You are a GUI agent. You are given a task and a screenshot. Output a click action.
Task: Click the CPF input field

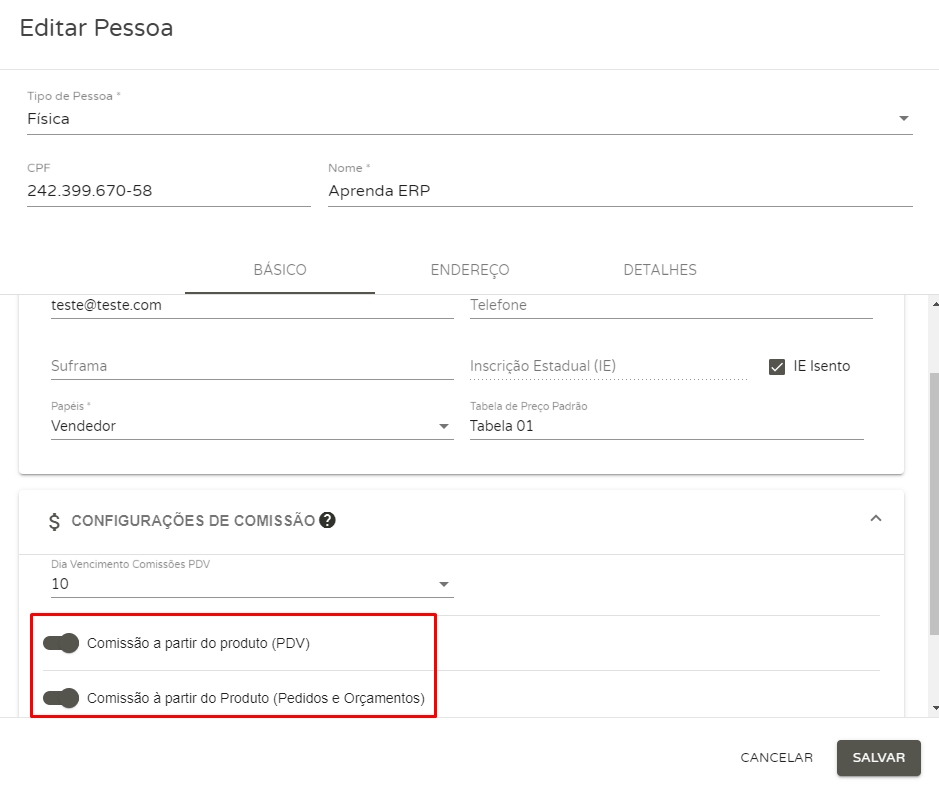coord(168,190)
